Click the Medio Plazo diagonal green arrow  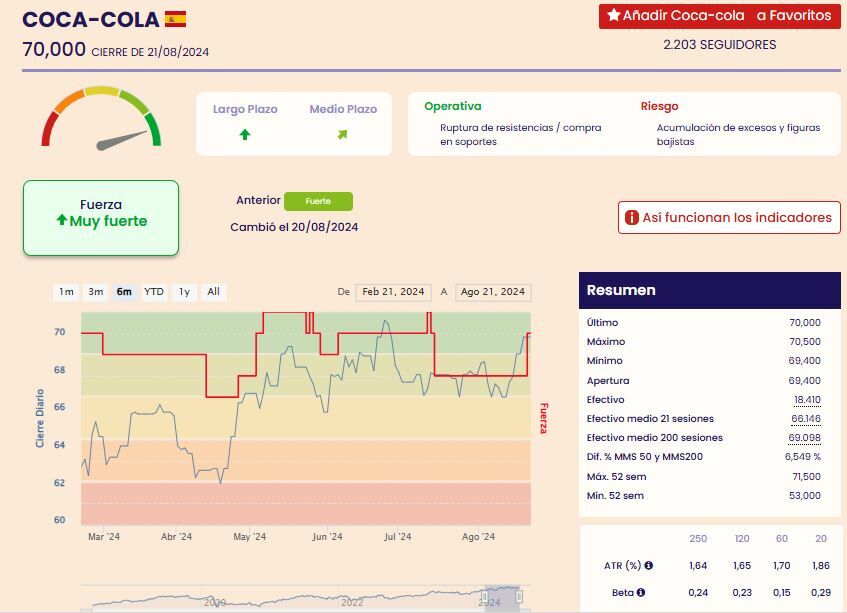click(x=342, y=134)
